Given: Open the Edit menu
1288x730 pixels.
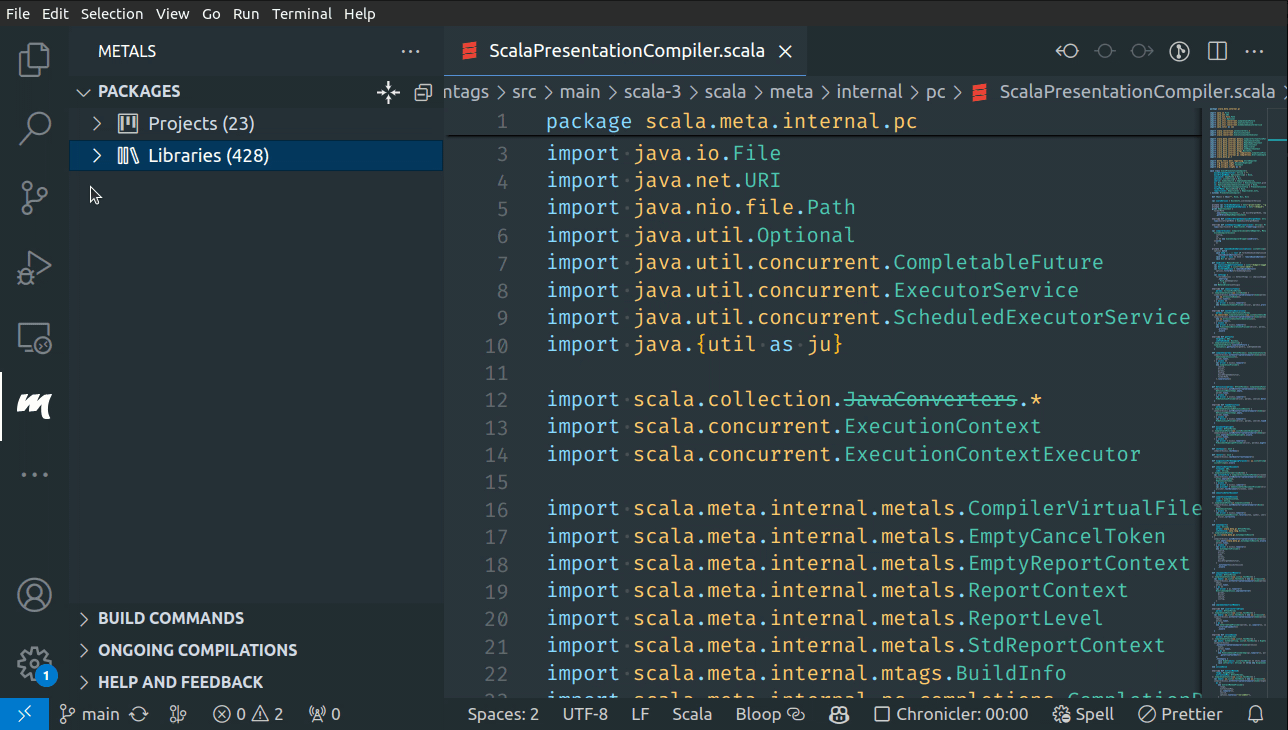Looking at the screenshot, I should pos(55,14).
